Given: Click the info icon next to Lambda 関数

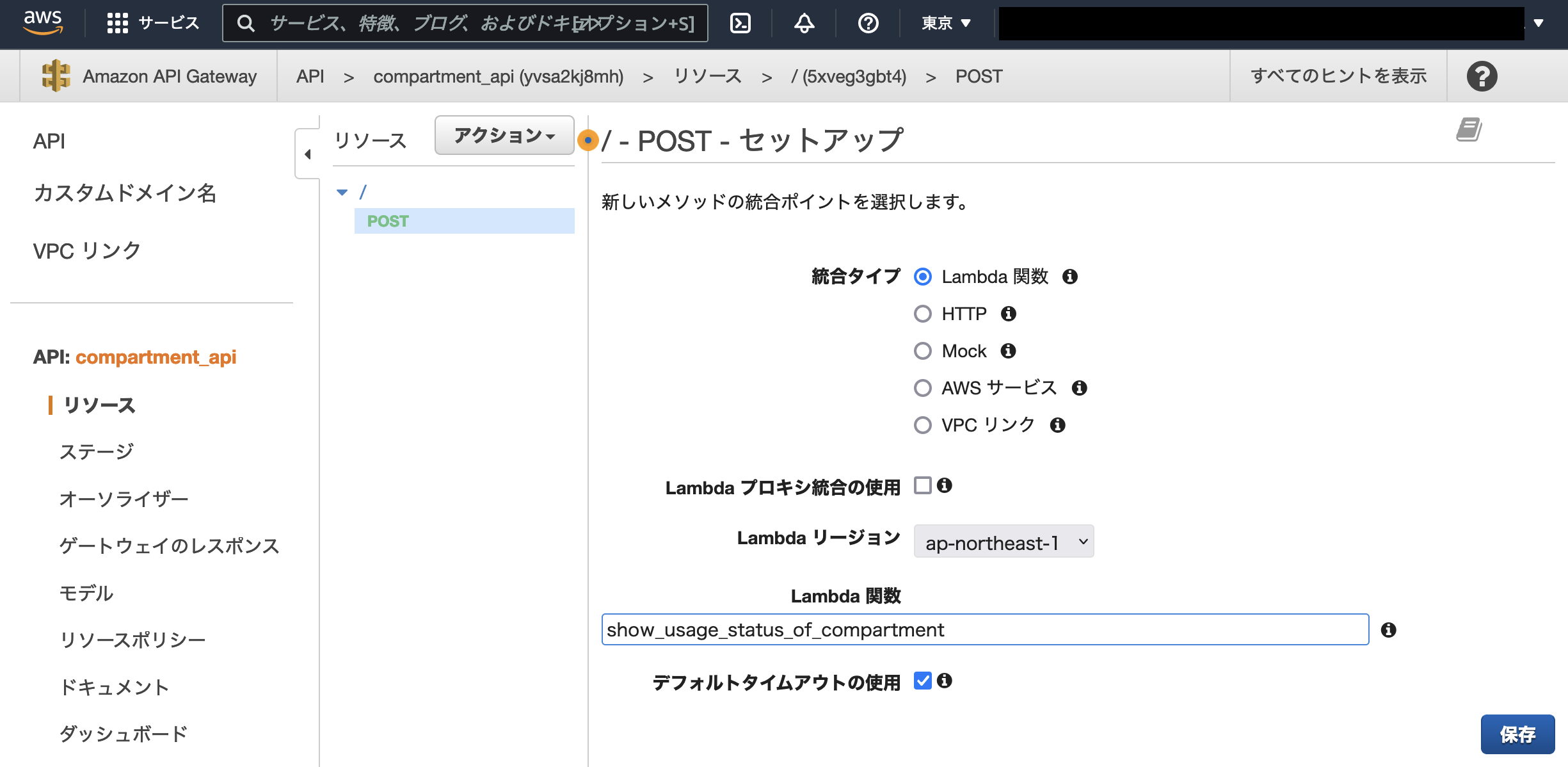Looking at the screenshot, I should tap(1071, 277).
